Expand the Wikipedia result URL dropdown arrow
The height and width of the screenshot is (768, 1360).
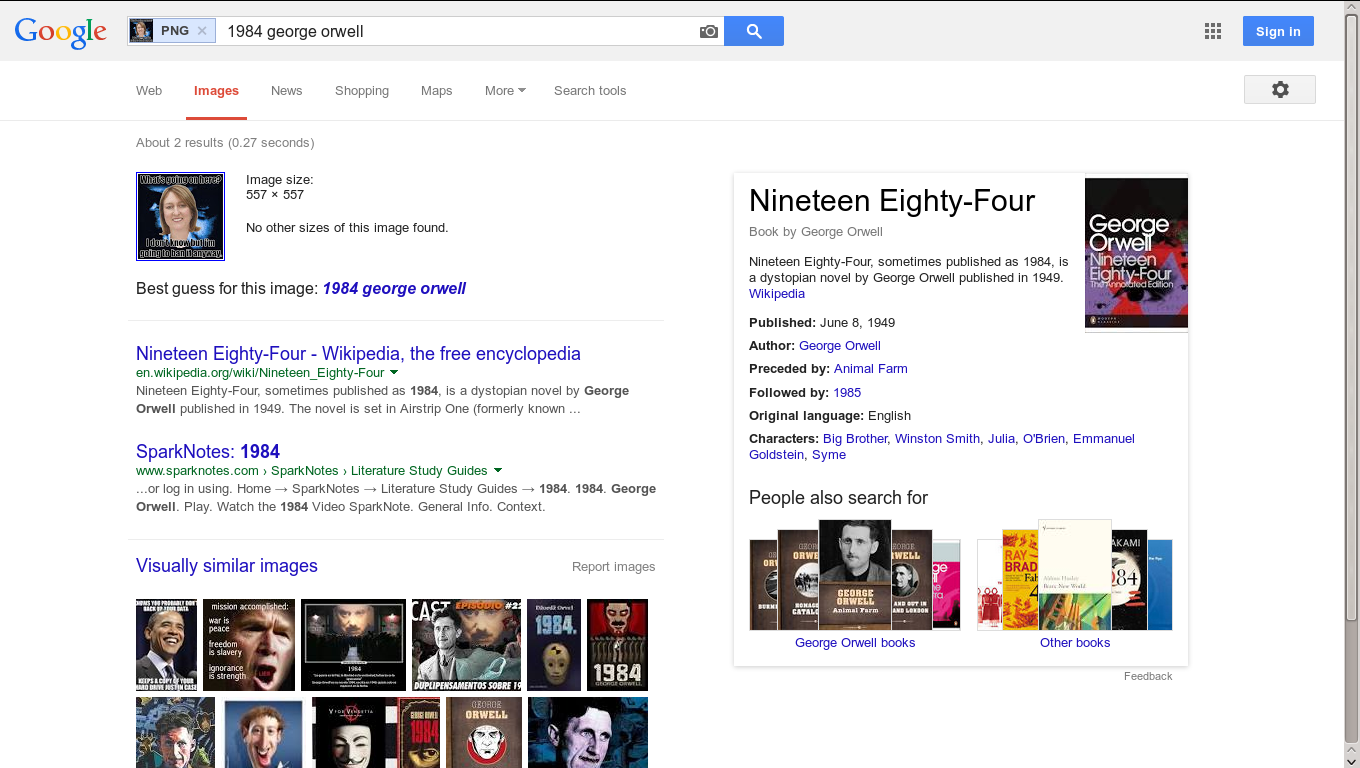coord(394,372)
